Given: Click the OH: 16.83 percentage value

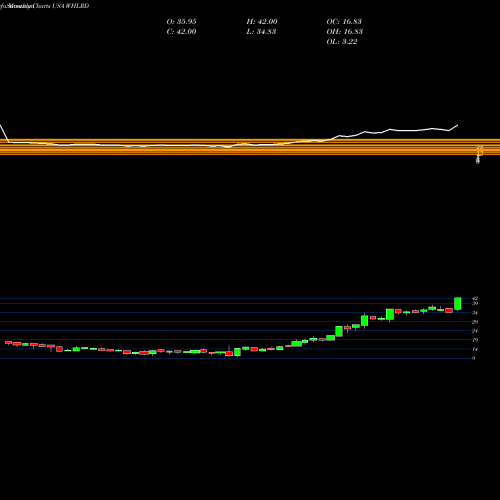Looking at the screenshot, I should pyautogui.click(x=345, y=32).
